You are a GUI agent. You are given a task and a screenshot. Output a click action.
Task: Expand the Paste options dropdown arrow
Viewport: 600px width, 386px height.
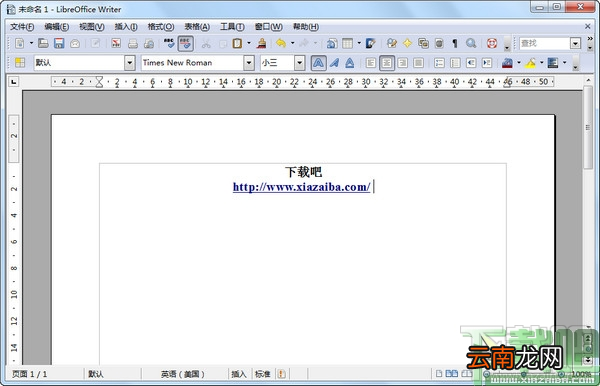(249, 43)
